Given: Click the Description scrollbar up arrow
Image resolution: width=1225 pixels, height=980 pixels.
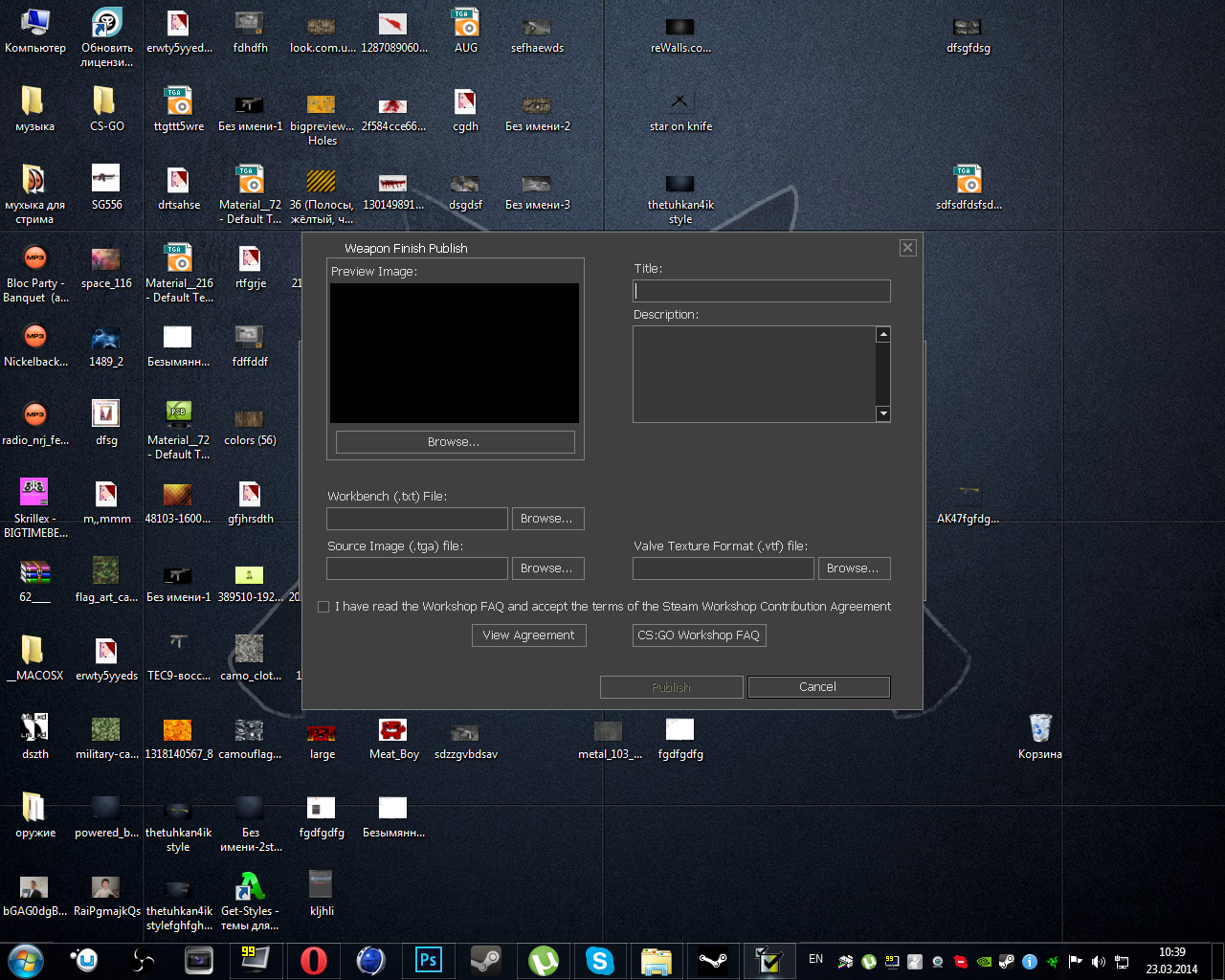Looking at the screenshot, I should point(883,334).
